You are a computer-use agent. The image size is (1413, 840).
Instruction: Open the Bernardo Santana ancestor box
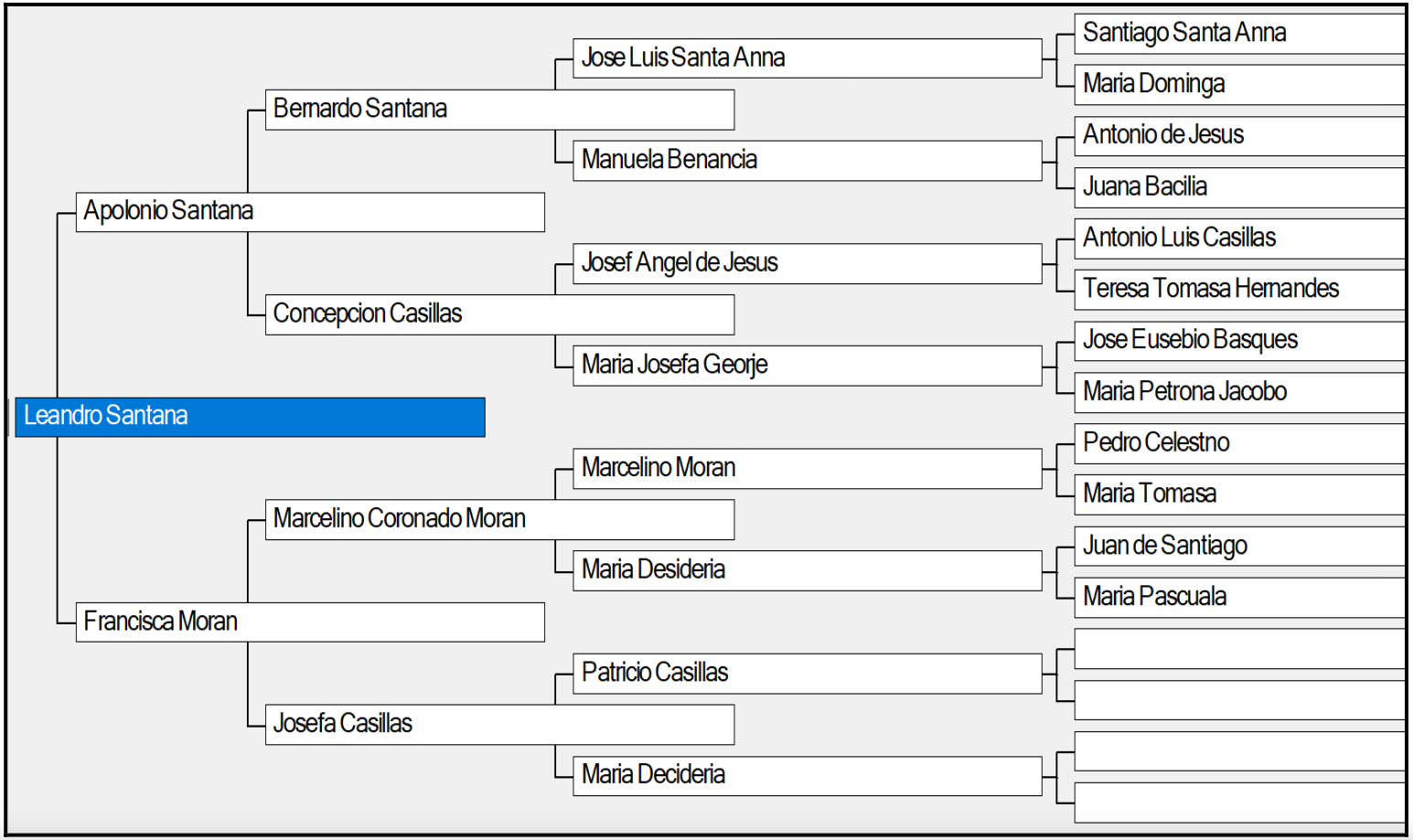[499, 110]
